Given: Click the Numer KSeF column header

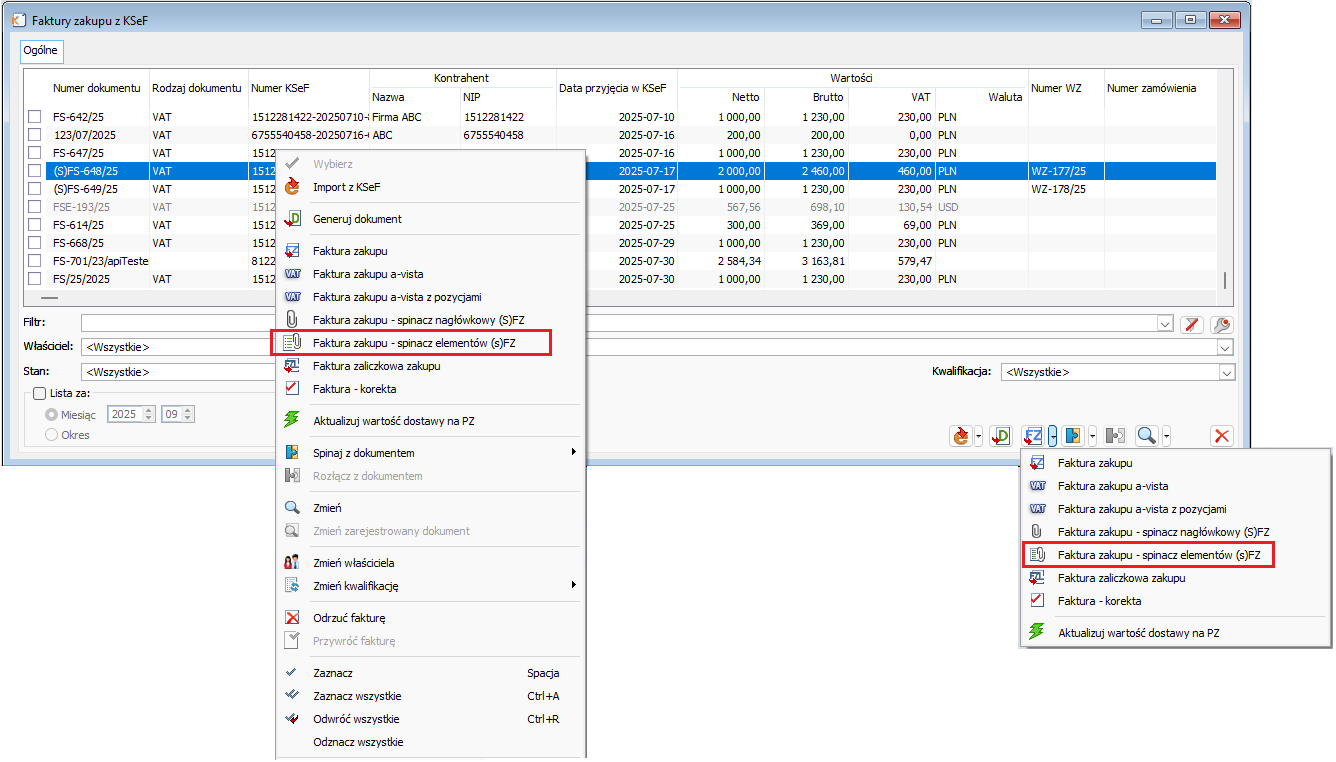Looking at the screenshot, I should tap(280, 88).
